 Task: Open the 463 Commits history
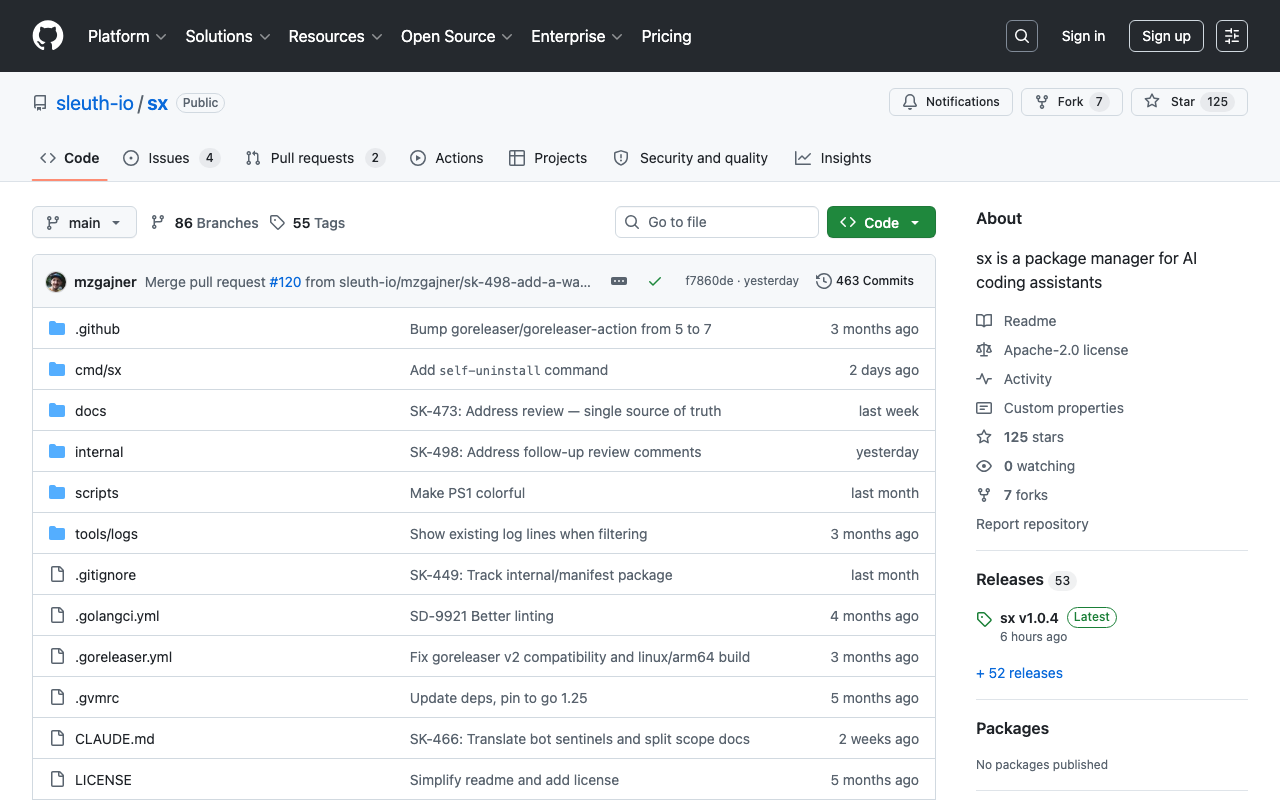[865, 281]
